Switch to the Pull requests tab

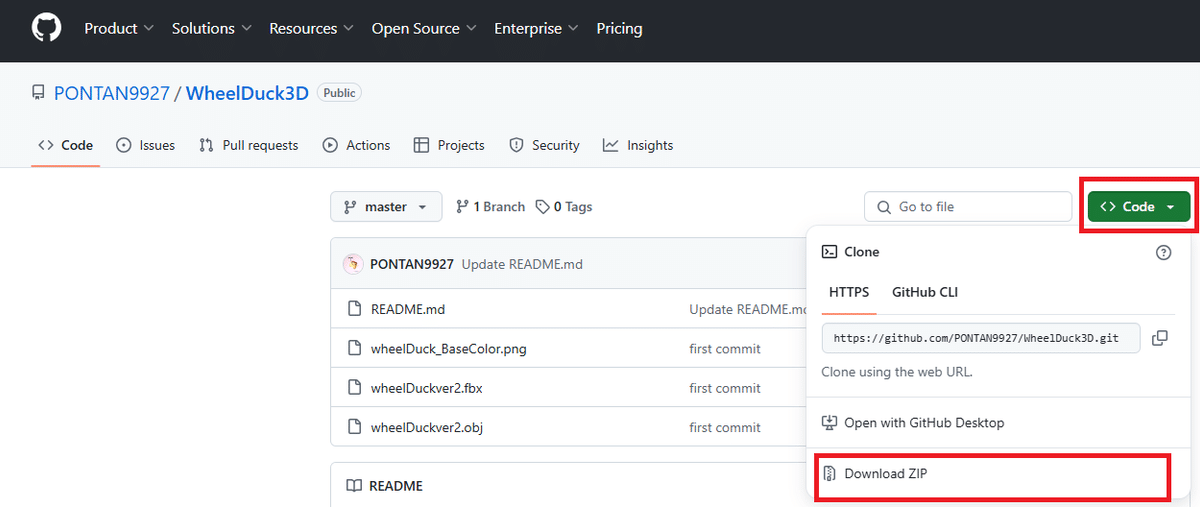[249, 145]
